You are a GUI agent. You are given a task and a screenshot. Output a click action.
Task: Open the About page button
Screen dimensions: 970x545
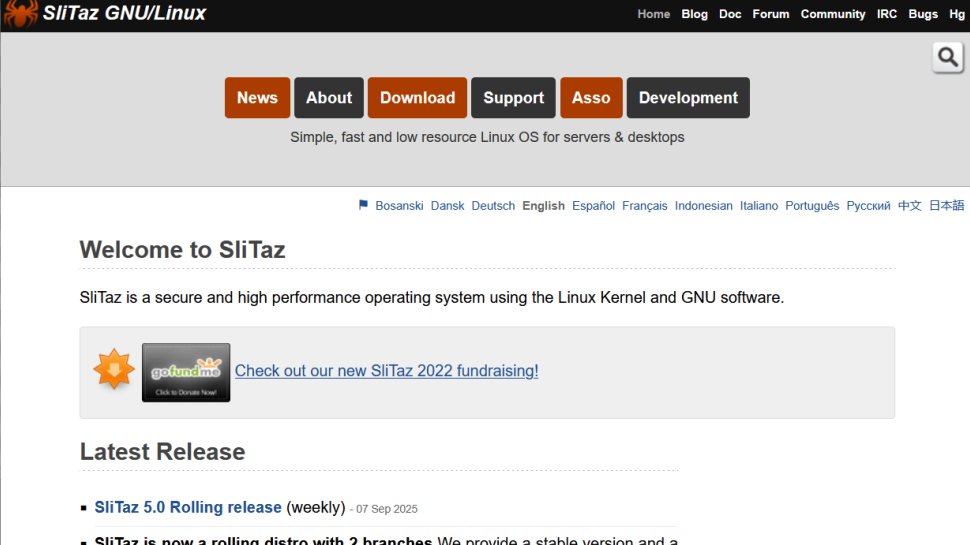click(329, 98)
